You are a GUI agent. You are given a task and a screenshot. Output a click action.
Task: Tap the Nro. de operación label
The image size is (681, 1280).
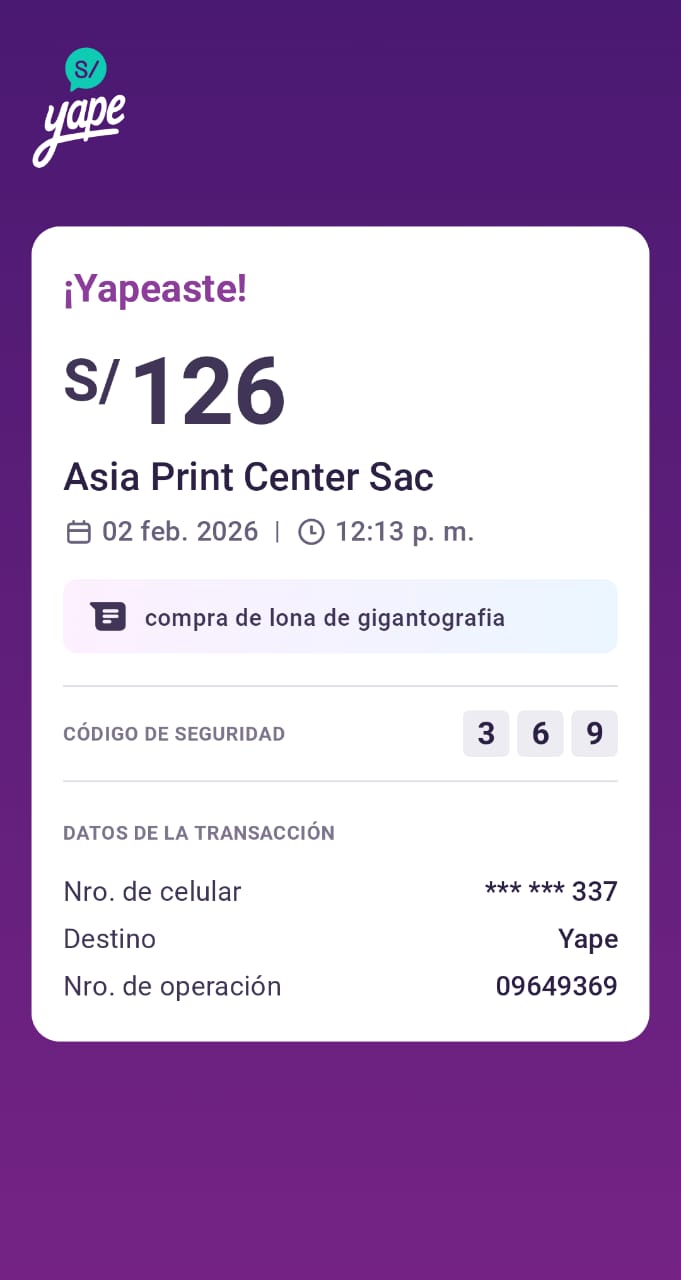pos(172,987)
